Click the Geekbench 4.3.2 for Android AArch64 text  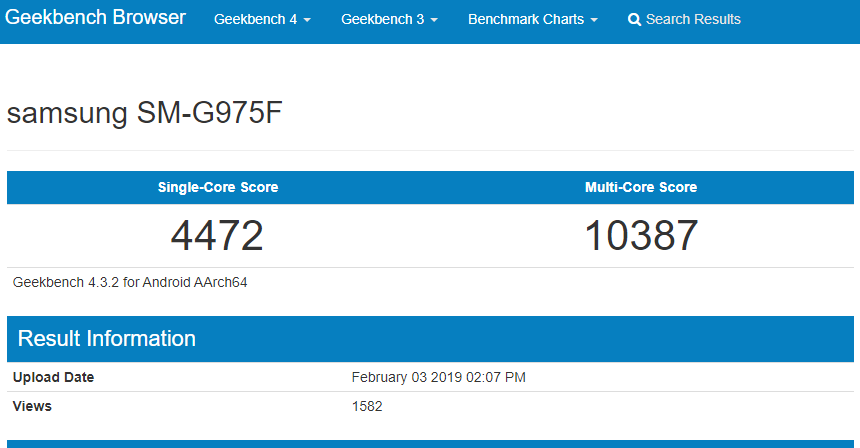[130, 282]
